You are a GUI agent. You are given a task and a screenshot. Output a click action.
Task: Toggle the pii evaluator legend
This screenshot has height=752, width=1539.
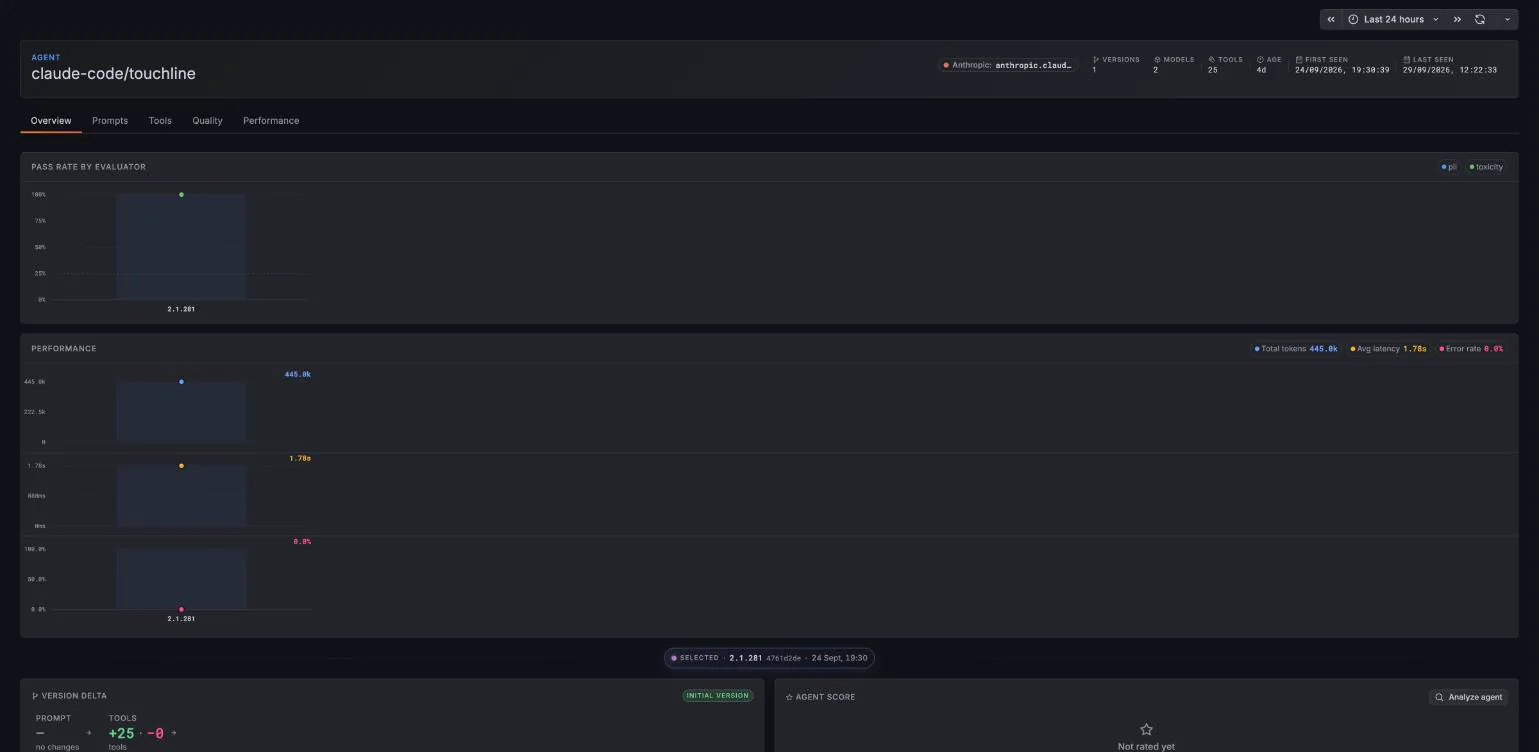1449,167
